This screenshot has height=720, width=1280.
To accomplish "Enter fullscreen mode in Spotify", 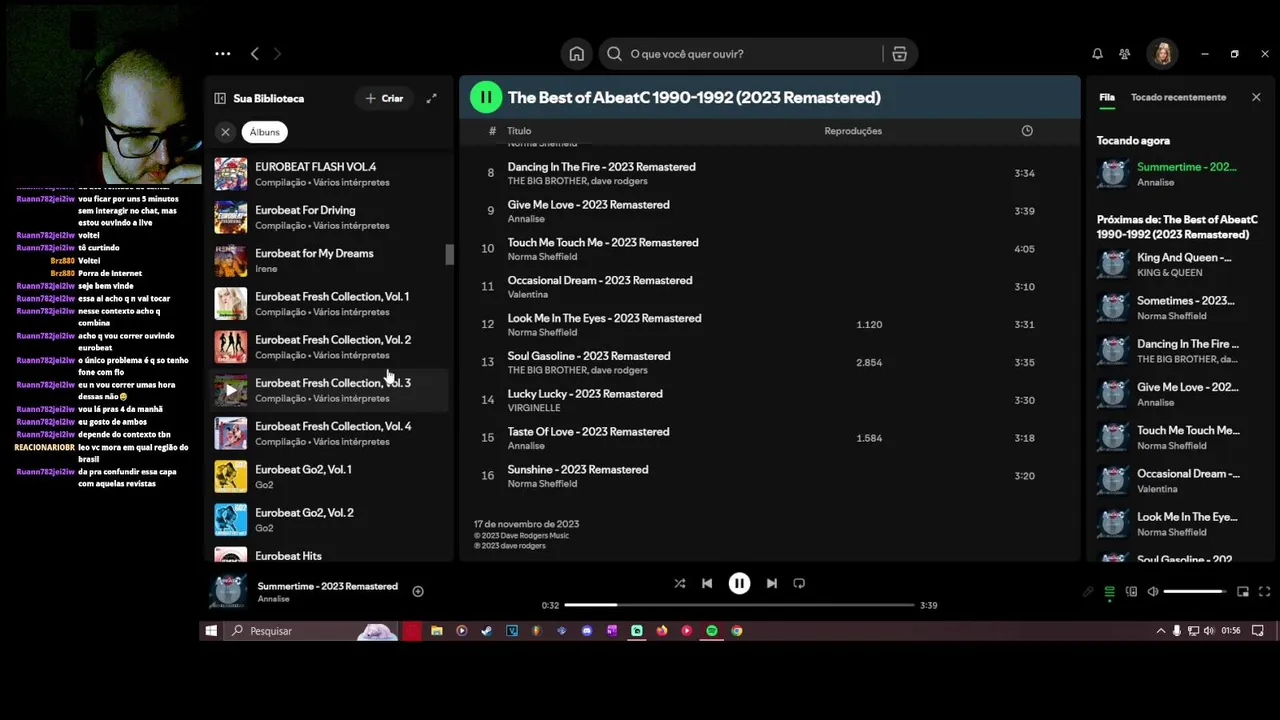I will [1264, 592].
